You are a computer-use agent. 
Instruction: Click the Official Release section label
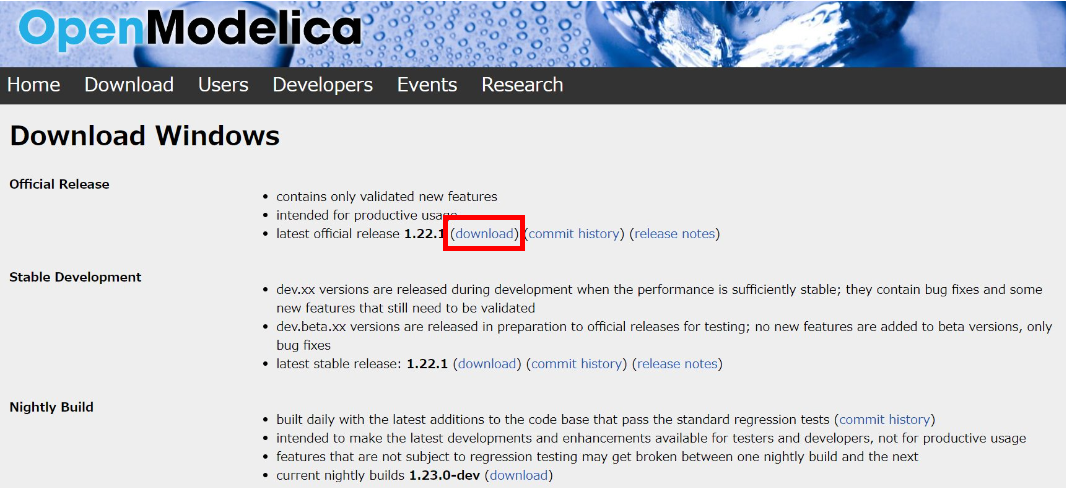[59, 184]
